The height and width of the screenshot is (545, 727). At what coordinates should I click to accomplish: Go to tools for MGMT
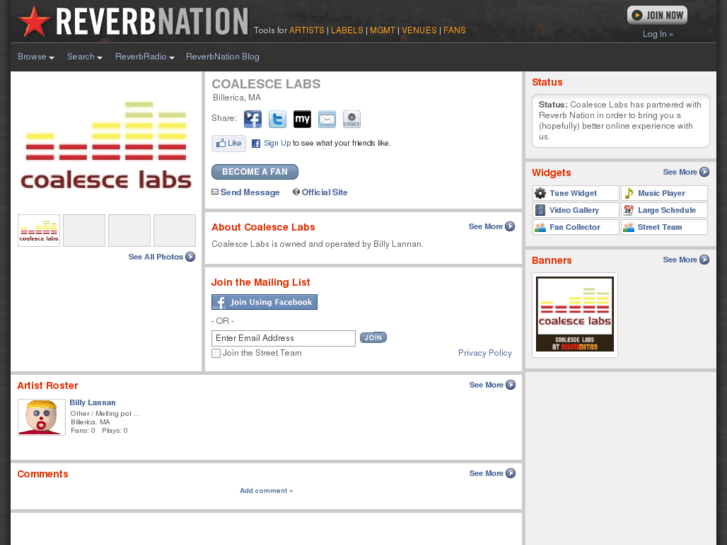(x=382, y=31)
